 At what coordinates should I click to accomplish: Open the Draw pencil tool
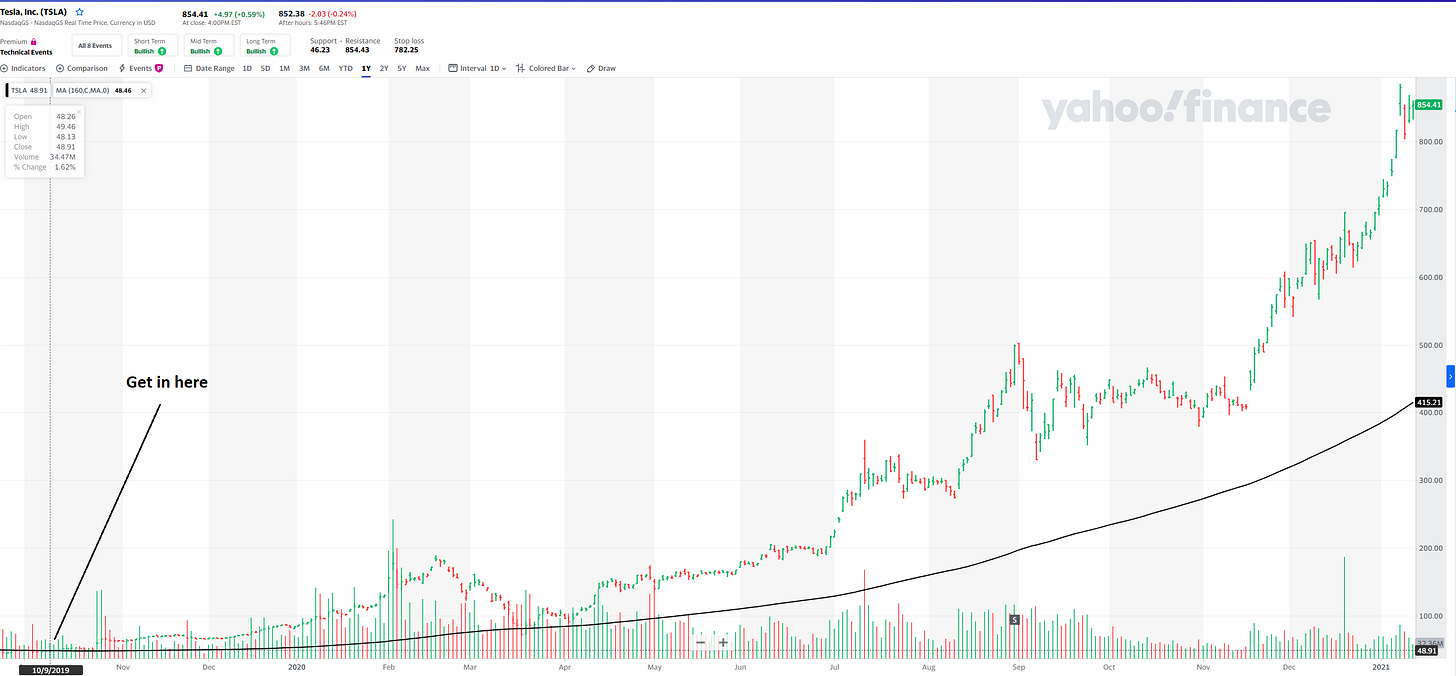pos(590,68)
